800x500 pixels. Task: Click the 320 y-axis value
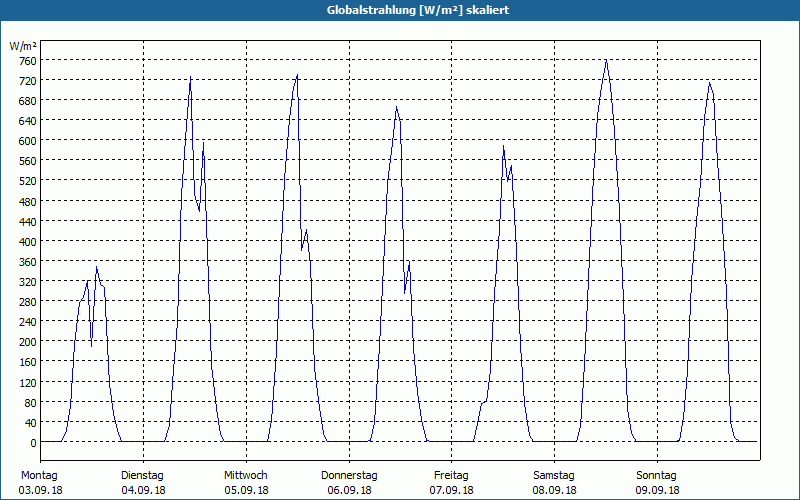coord(27,282)
